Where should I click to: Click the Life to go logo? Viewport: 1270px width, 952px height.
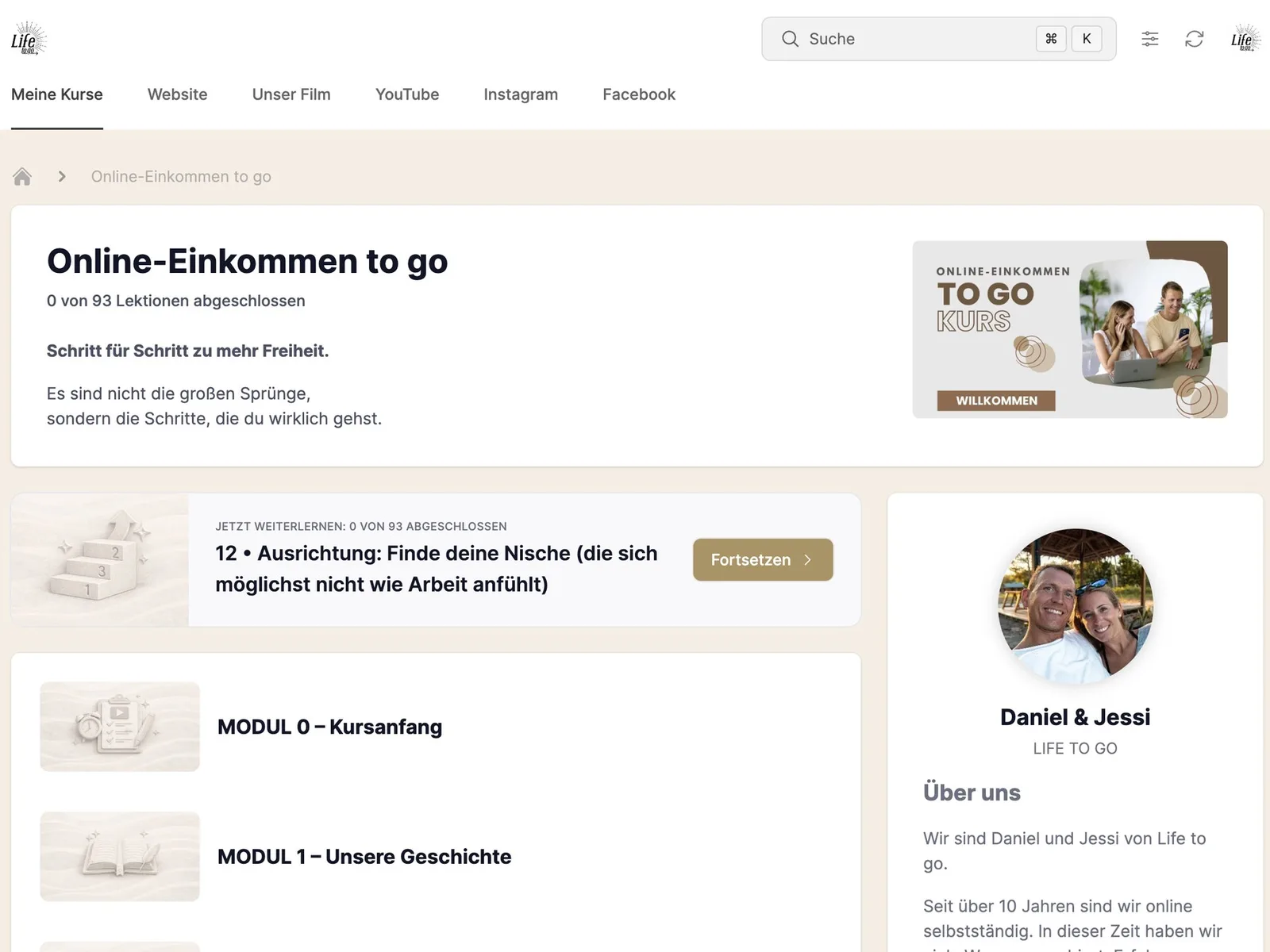29,39
